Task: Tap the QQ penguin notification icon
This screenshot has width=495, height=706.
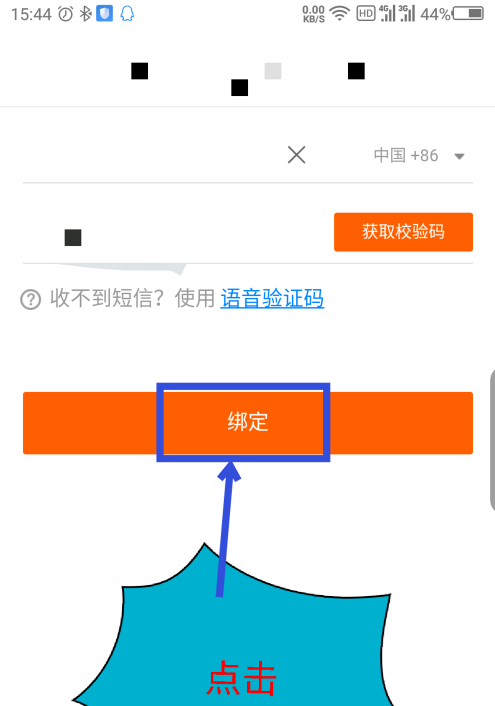Action: pos(127,14)
